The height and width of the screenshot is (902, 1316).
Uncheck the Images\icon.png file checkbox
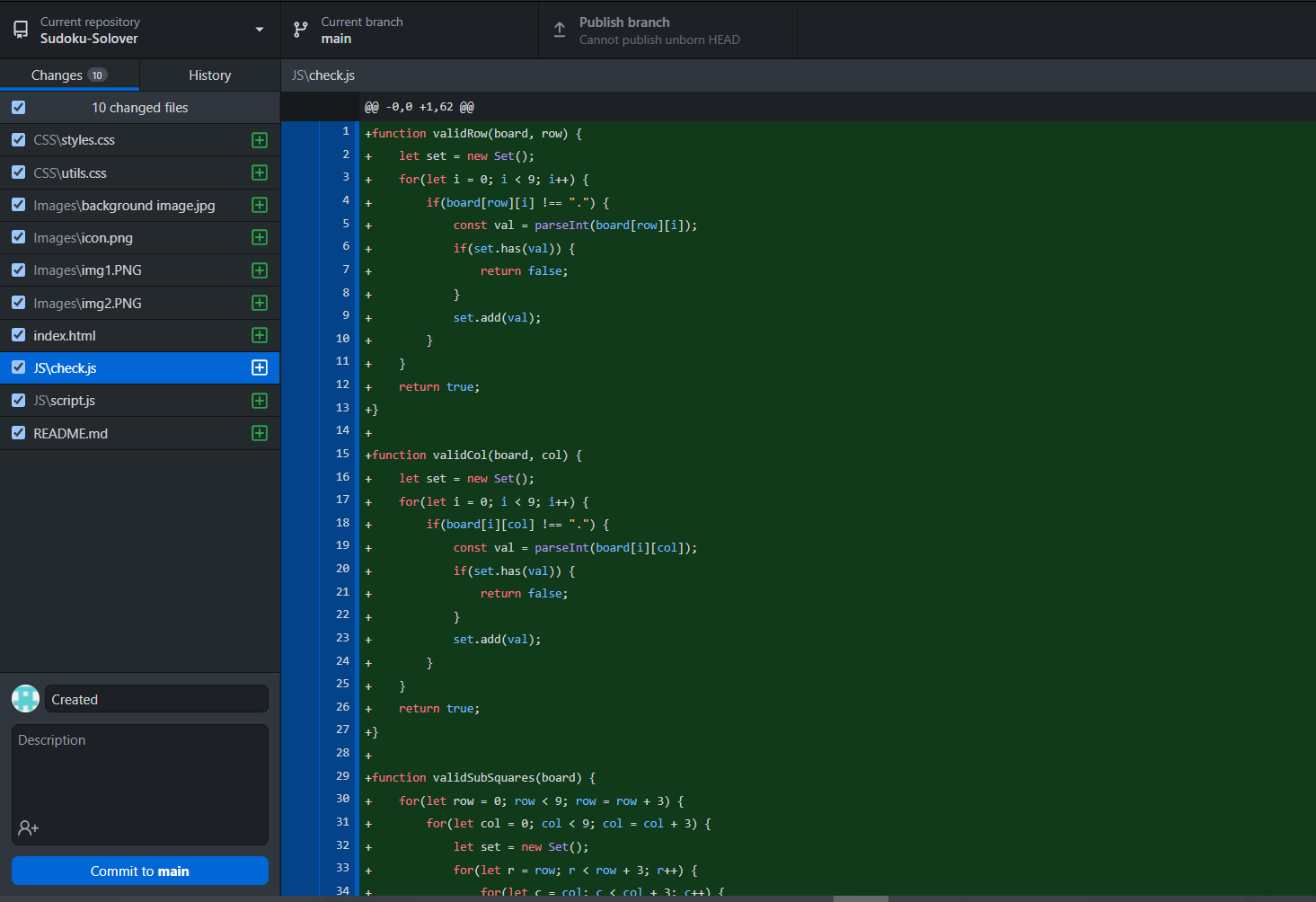18,237
